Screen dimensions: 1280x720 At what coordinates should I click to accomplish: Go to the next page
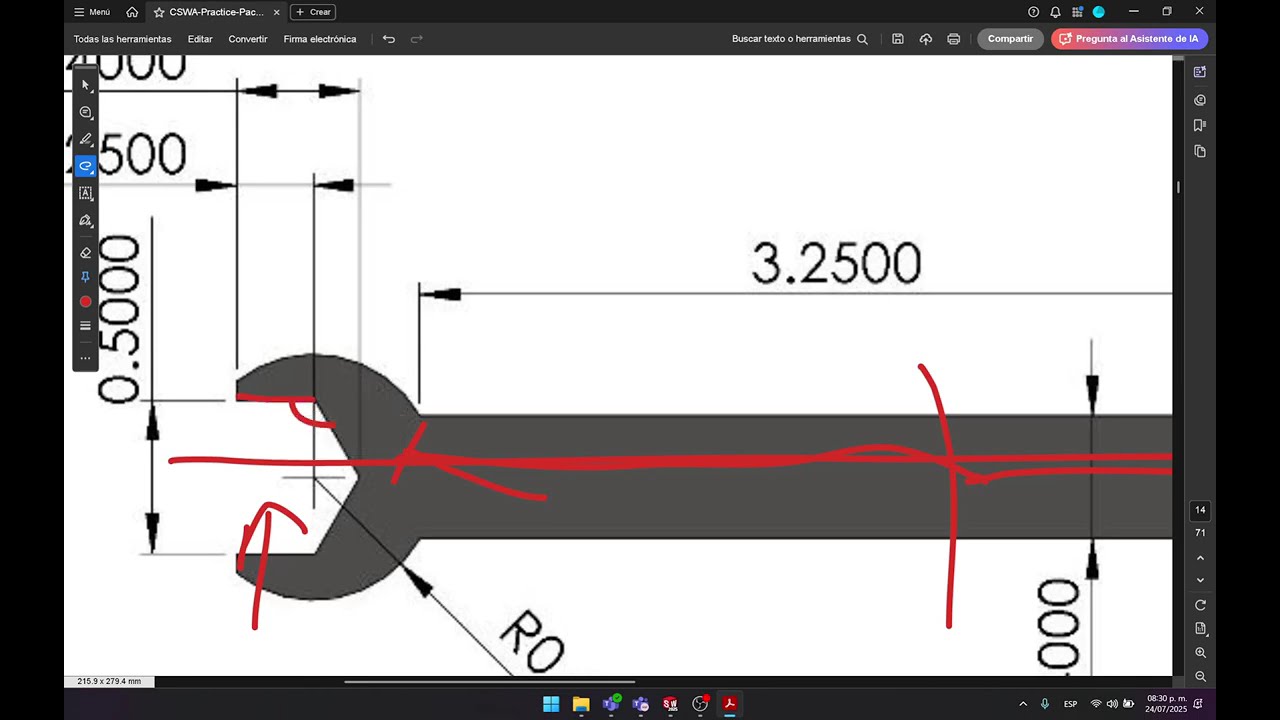(x=1200, y=580)
